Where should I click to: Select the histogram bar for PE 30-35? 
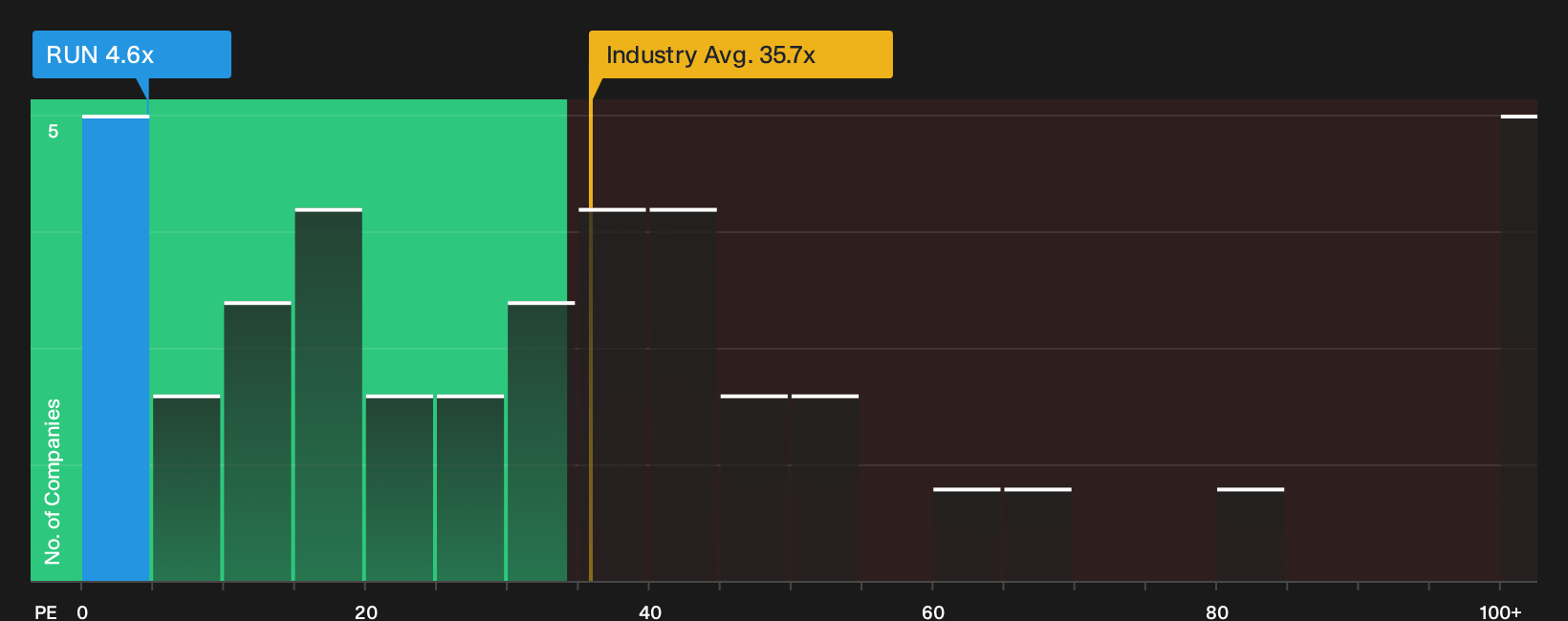(x=541, y=441)
